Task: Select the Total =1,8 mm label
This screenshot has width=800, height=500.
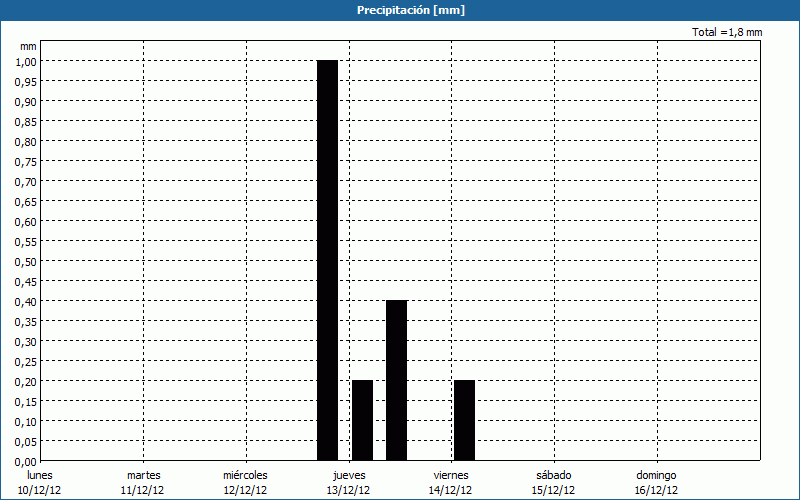Action: coord(727,32)
